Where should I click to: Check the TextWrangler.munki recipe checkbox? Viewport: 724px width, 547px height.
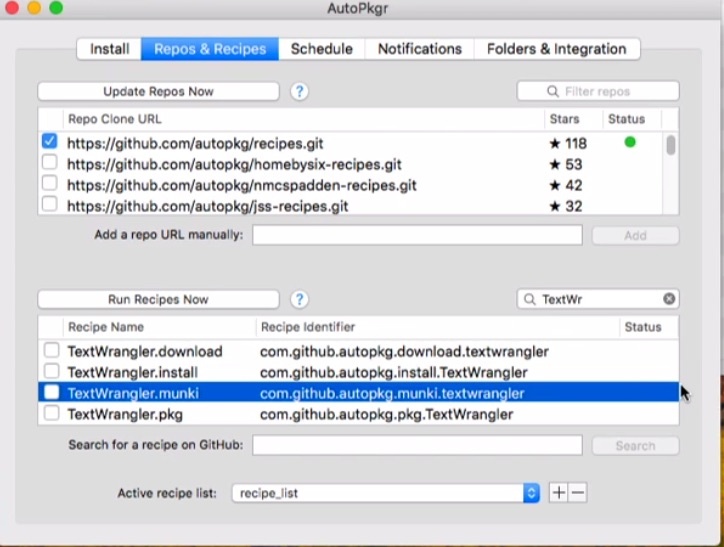[51, 393]
